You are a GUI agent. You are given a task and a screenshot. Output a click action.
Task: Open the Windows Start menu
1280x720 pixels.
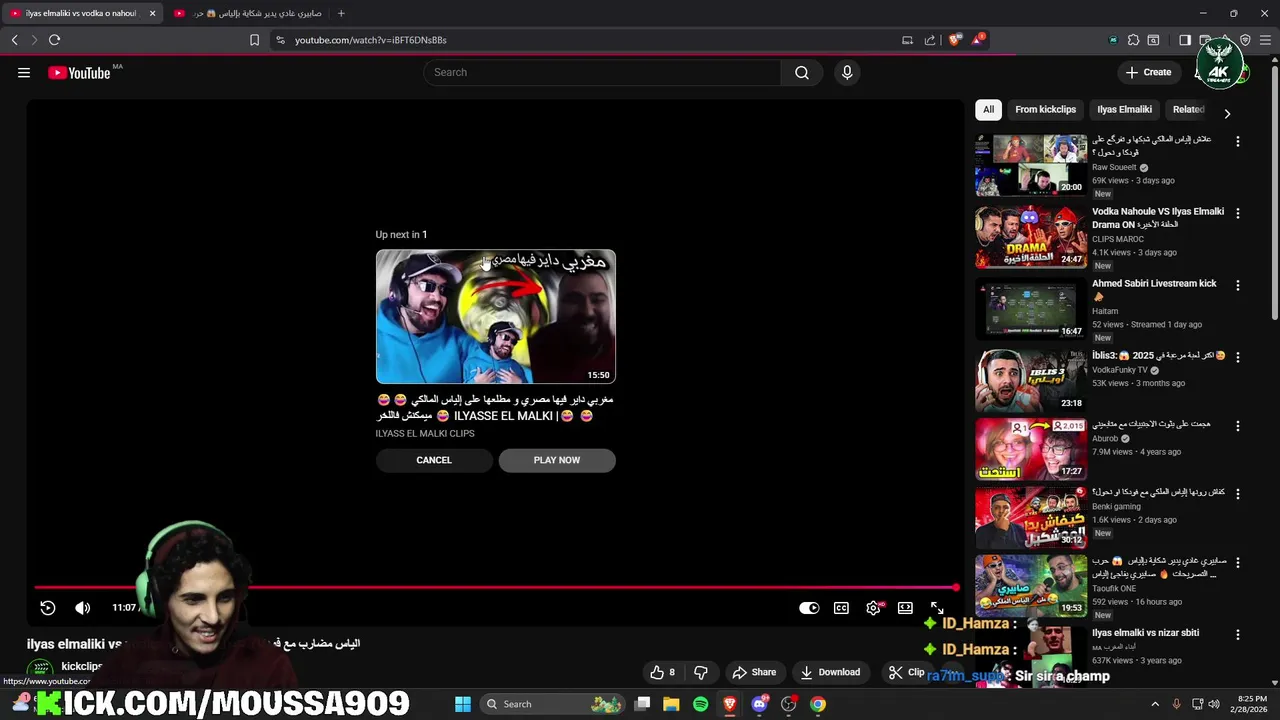click(463, 704)
